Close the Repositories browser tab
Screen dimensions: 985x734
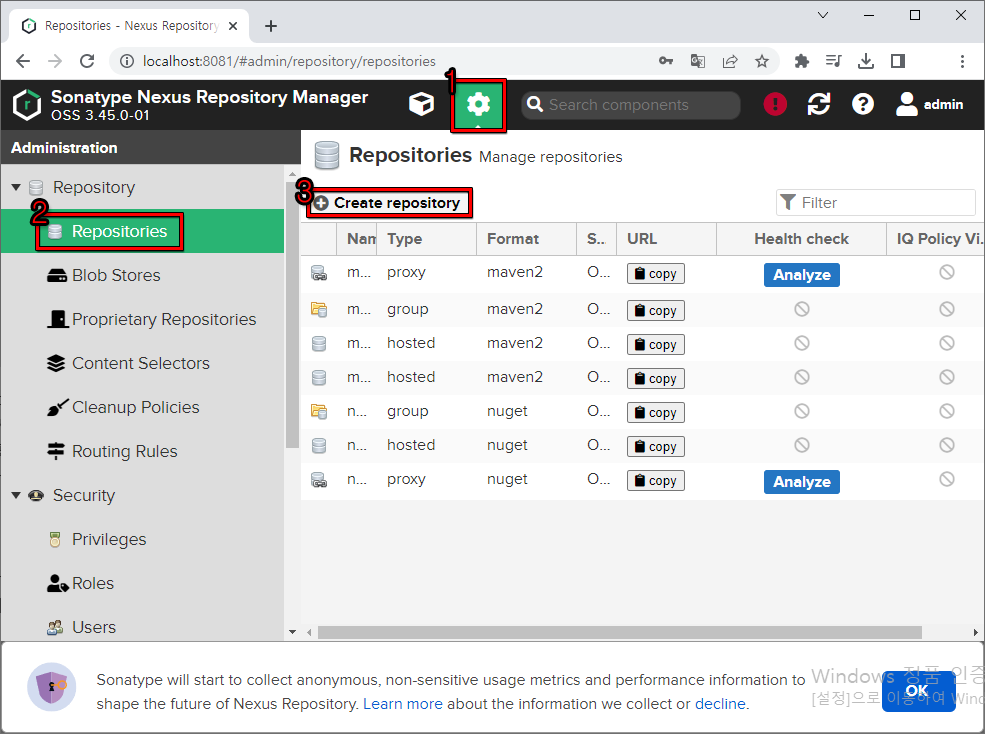tap(233, 26)
